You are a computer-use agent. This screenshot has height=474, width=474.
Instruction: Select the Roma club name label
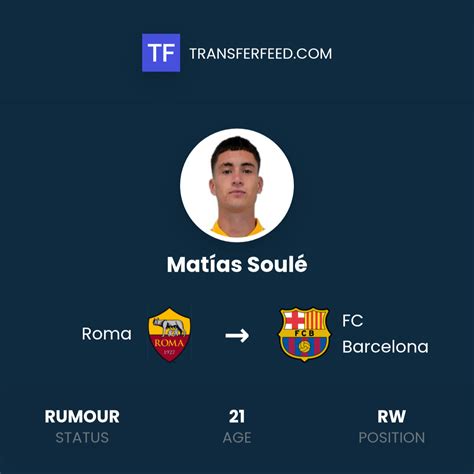(107, 334)
